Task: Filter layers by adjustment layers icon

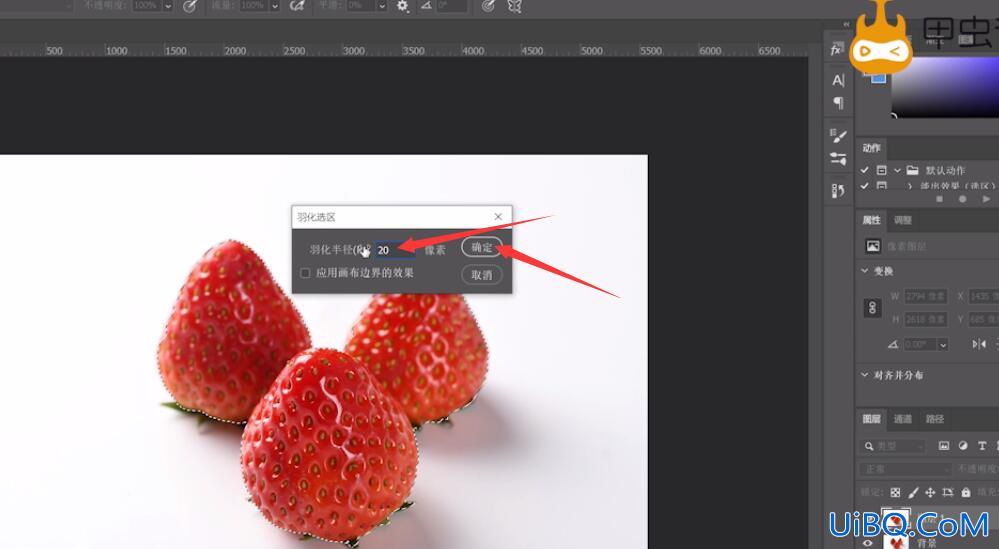Action: [963, 446]
